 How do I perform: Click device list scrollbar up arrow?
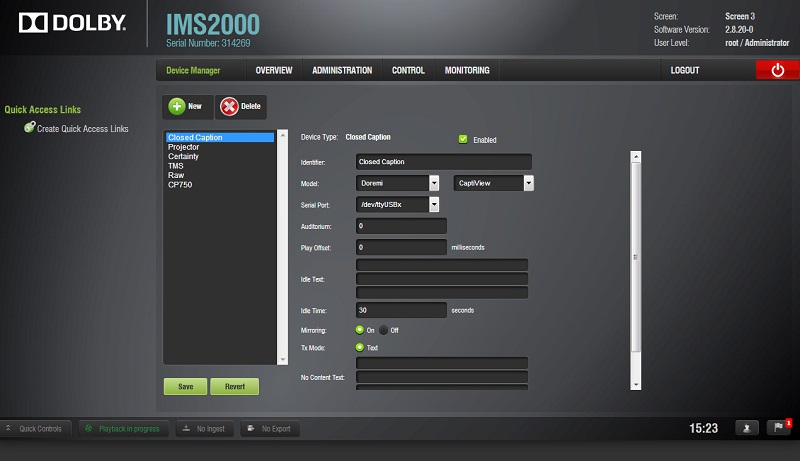pyautogui.click(x=283, y=135)
